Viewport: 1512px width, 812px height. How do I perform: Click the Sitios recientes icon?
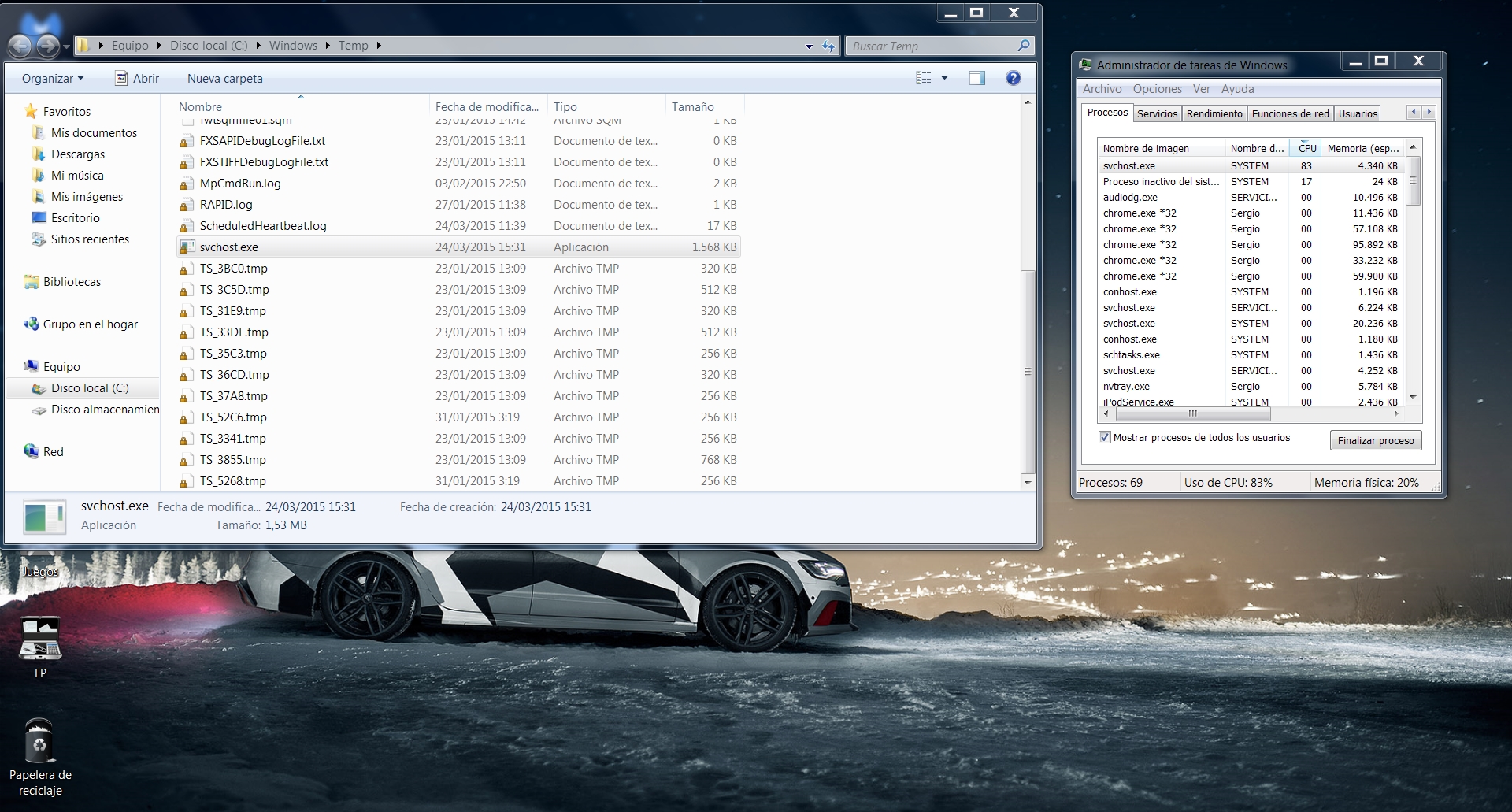(x=39, y=239)
